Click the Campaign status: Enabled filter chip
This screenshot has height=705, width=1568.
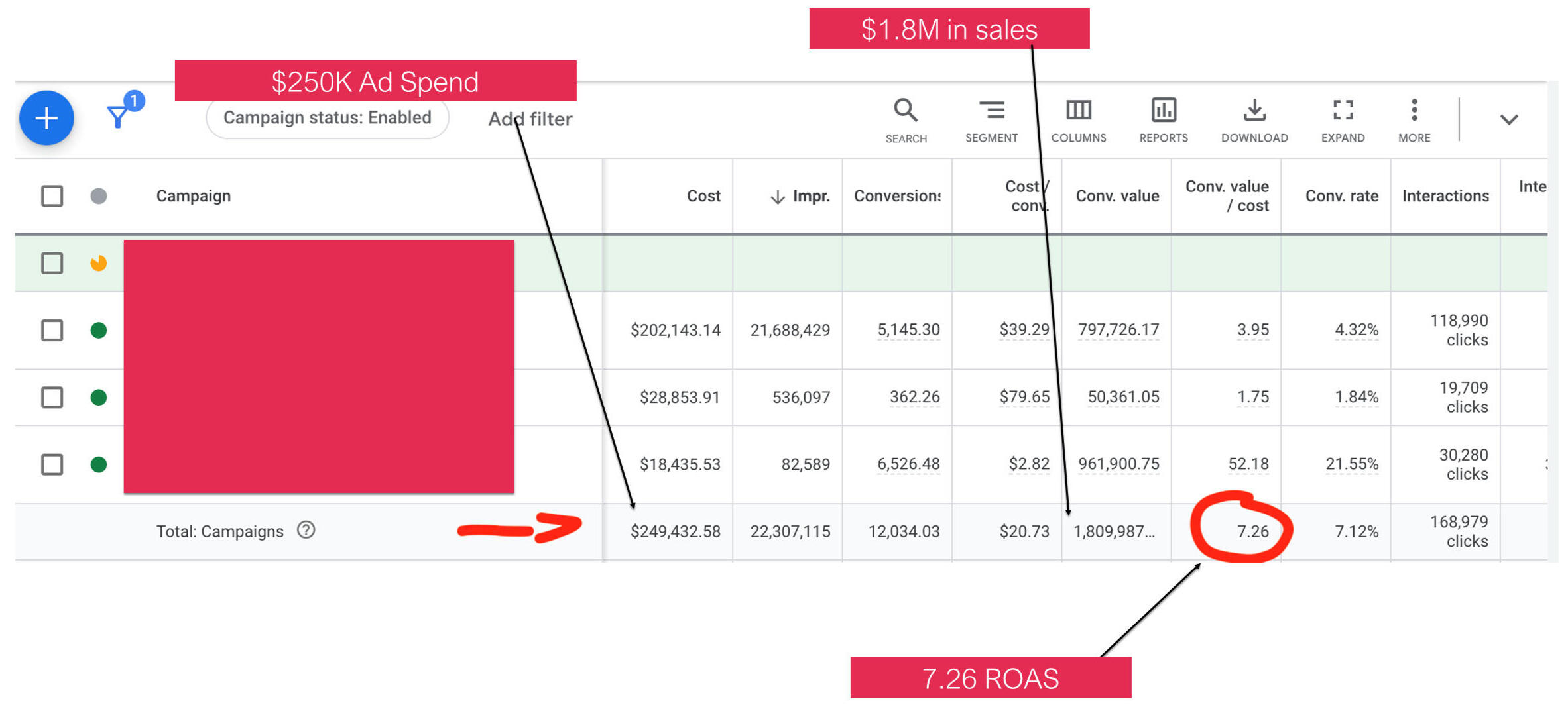[327, 118]
